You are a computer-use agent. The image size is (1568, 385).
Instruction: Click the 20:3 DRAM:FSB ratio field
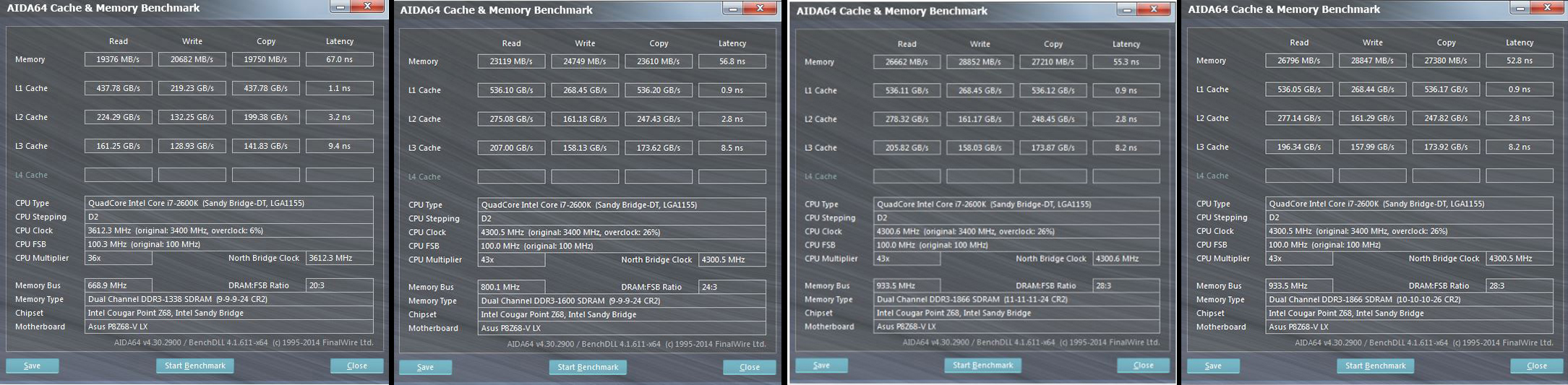click(x=340, y=285)
